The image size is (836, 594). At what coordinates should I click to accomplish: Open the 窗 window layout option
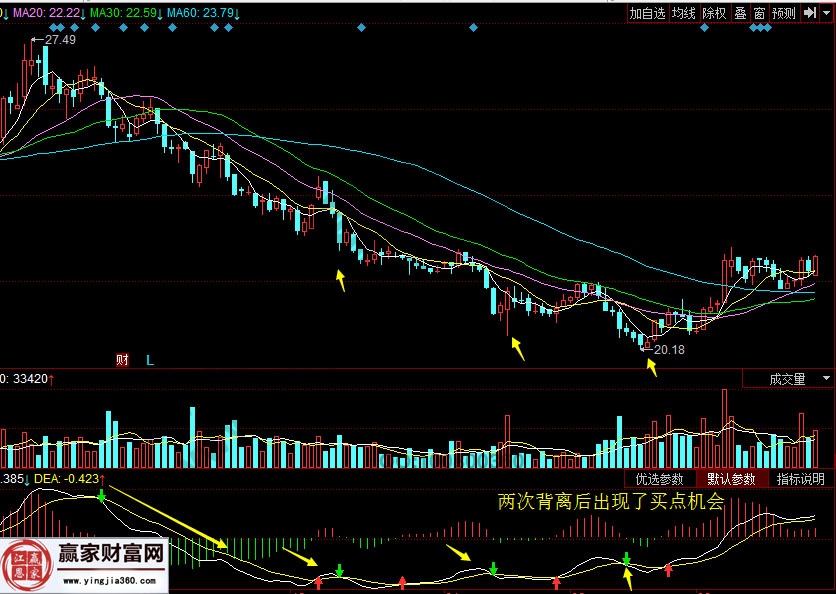[x=759, y=13]
